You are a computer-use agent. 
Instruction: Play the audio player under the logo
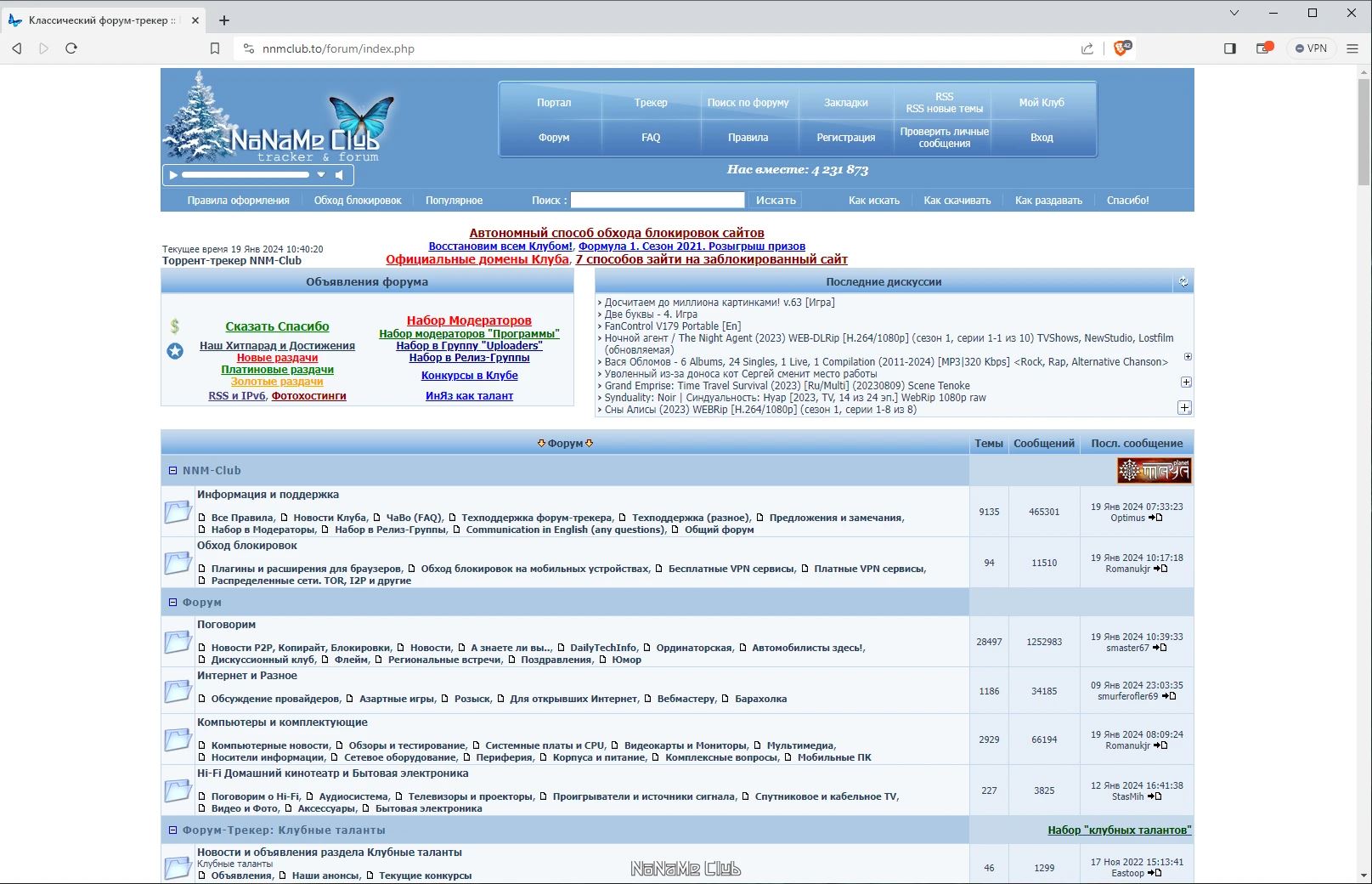[x=173, y=175]
